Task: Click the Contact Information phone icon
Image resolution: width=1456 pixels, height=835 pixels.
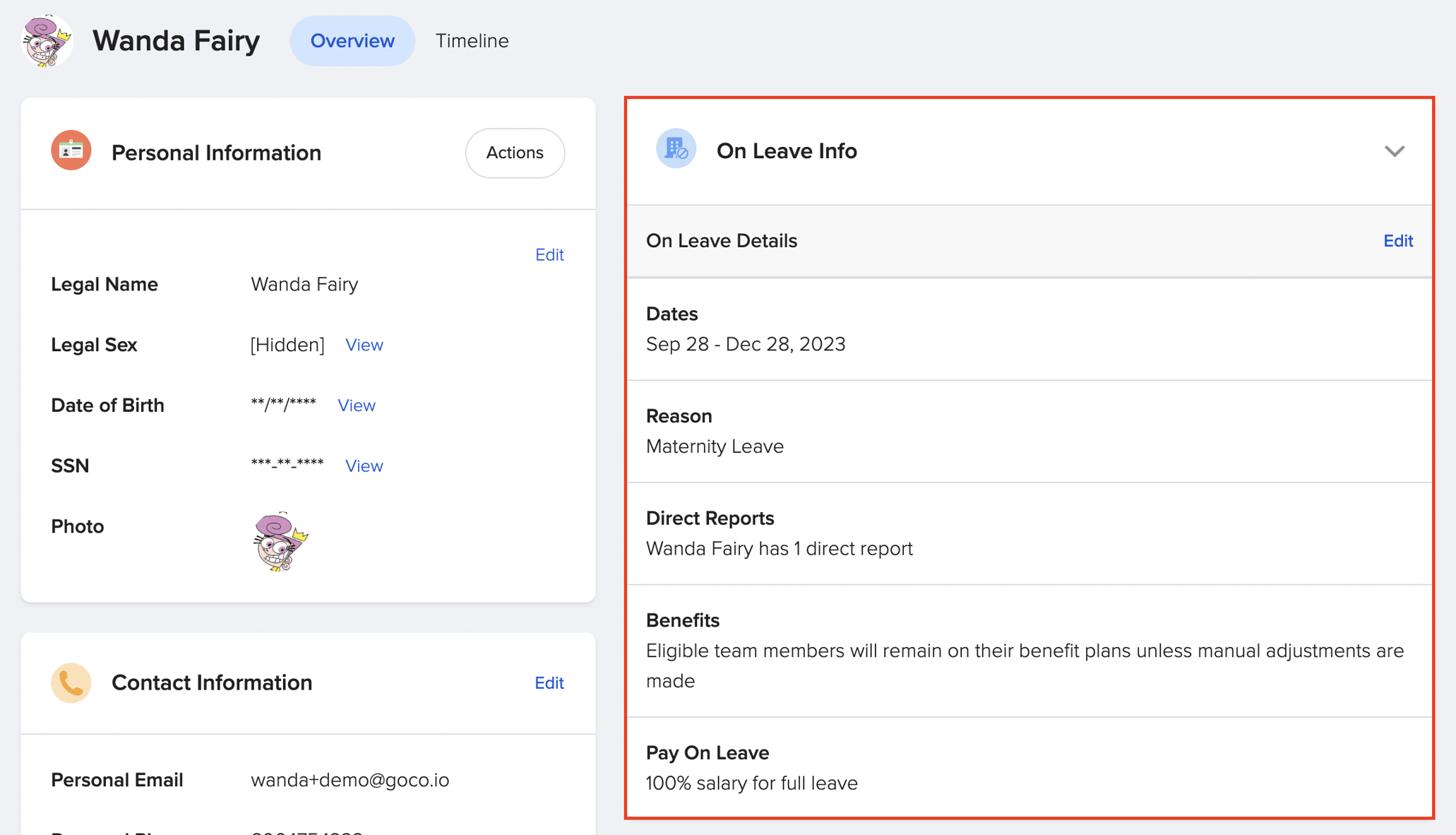Action: coord(70,682)
